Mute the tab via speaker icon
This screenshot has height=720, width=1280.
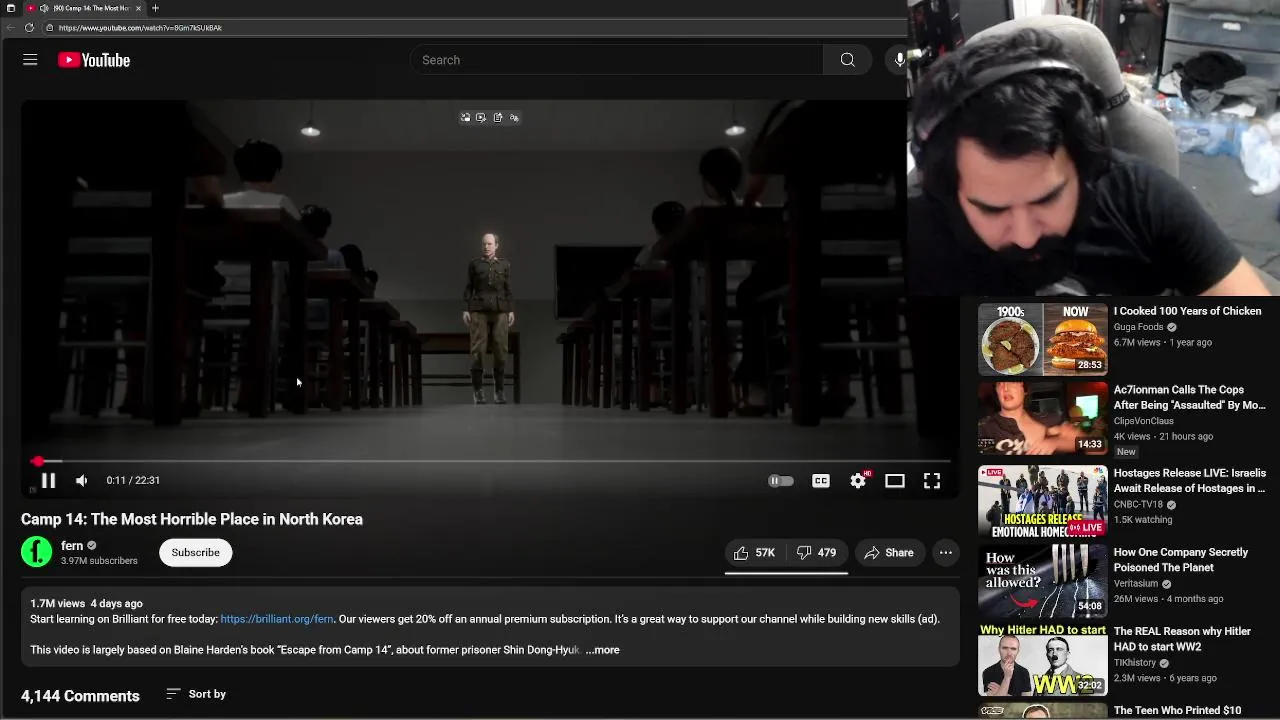pos(44,8)
